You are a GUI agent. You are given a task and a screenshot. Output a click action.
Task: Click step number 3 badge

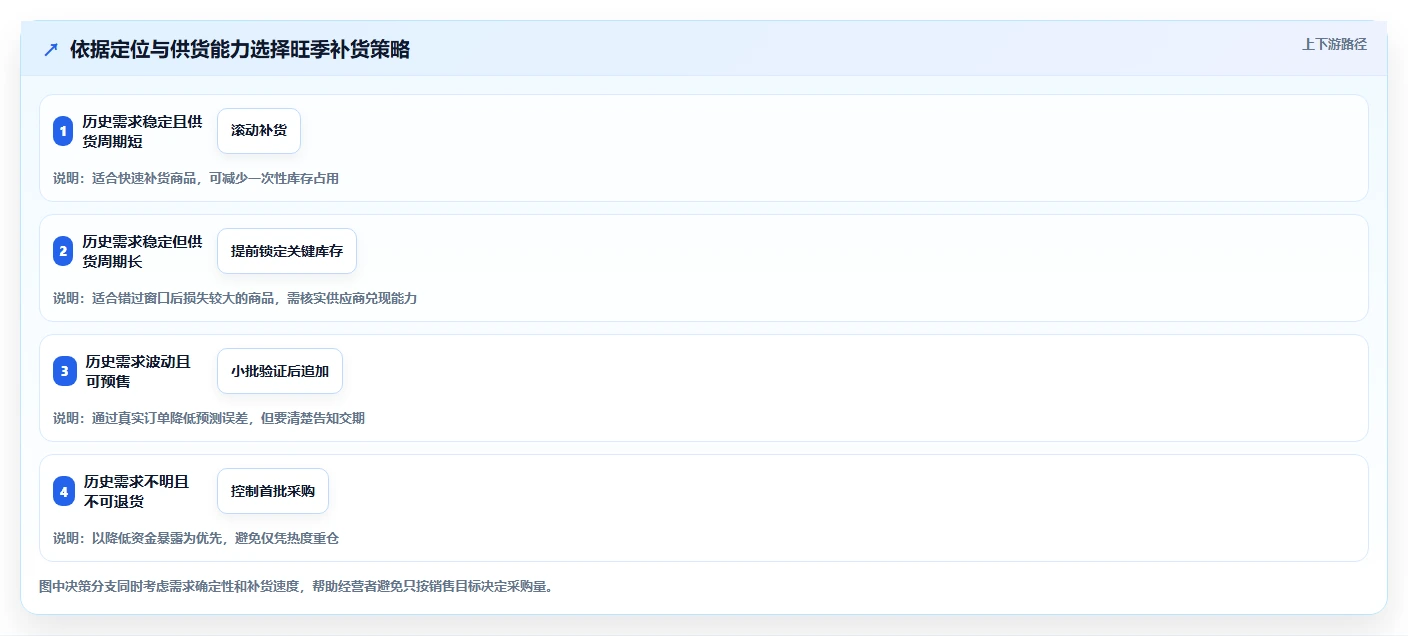click(x=63, y=371)
